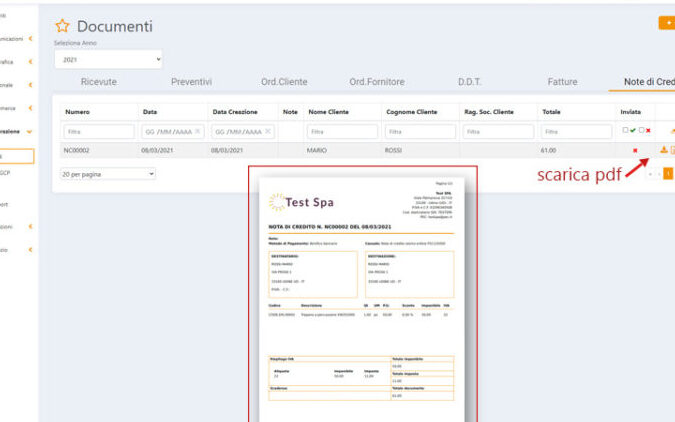Viewport: 675px width, 422px height.
Task: Sort by the Totale column header
Action: coord(552,111)
